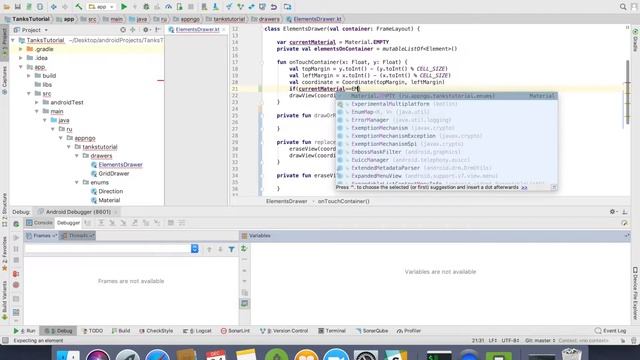Choose ErrorManager from completion list
The height and width of the screenshot is (360, 640).
coord(447,120)
